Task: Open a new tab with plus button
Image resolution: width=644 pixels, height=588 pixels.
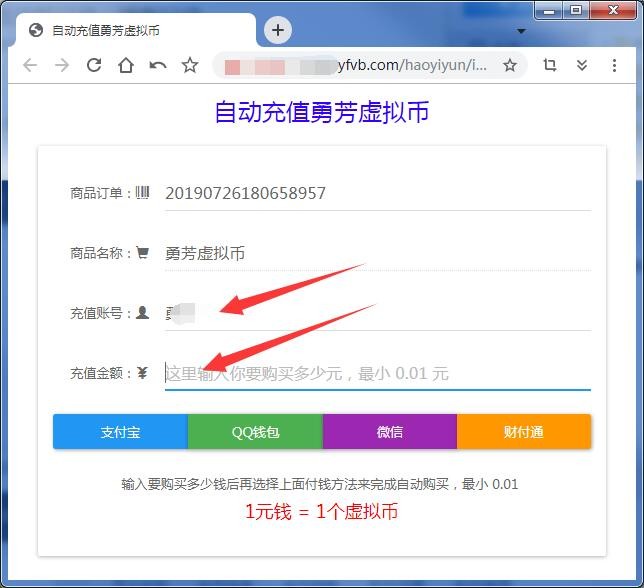Action: [278, 30]
